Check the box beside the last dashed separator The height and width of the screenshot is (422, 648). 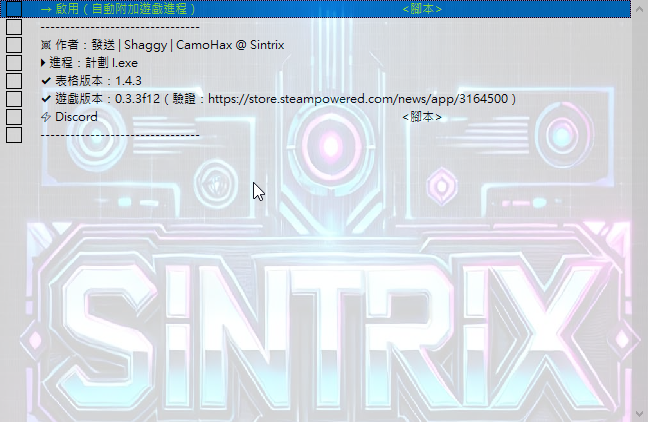(x=14, y=135)
